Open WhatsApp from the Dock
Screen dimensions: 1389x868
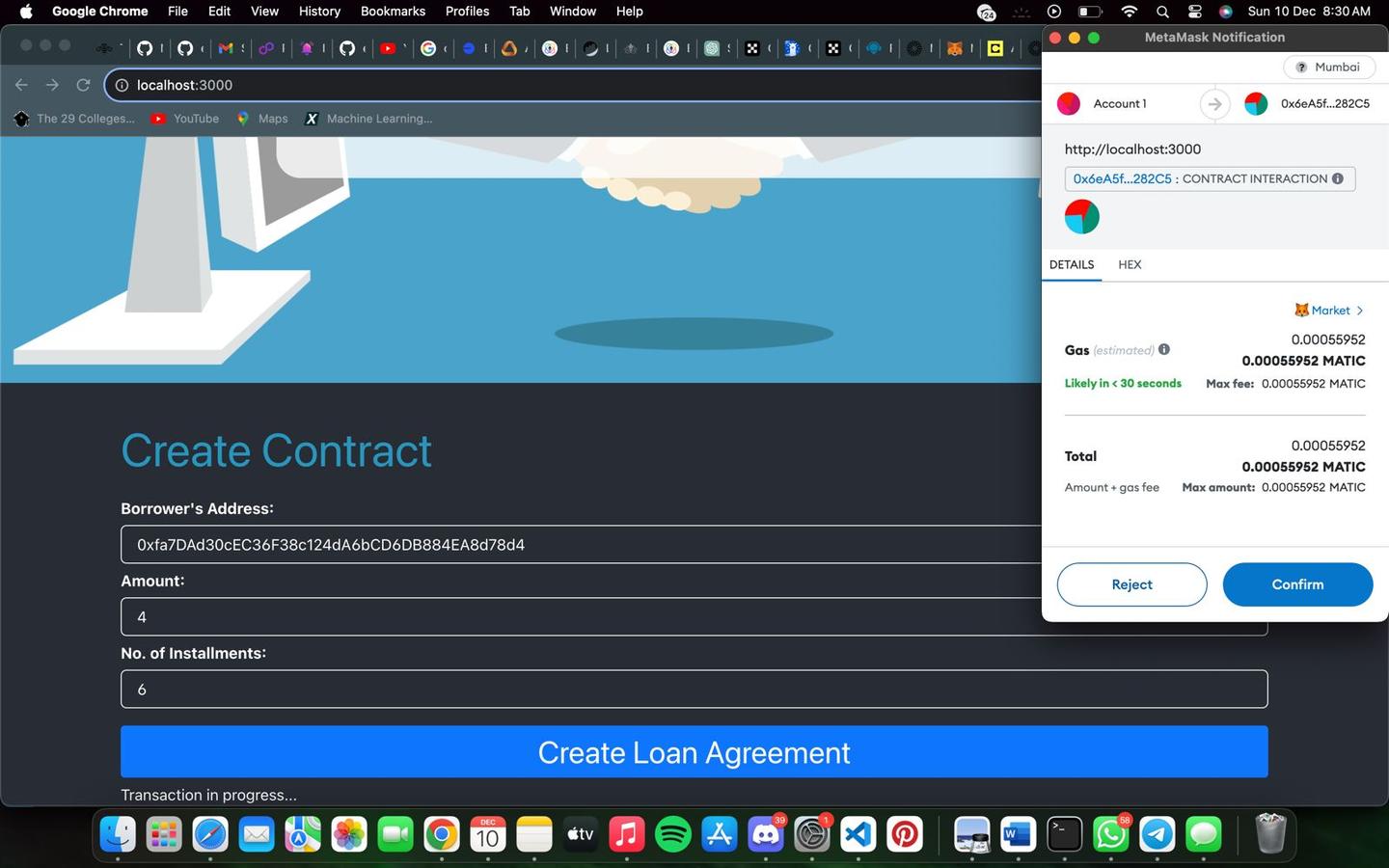[x=1110, y=834]
